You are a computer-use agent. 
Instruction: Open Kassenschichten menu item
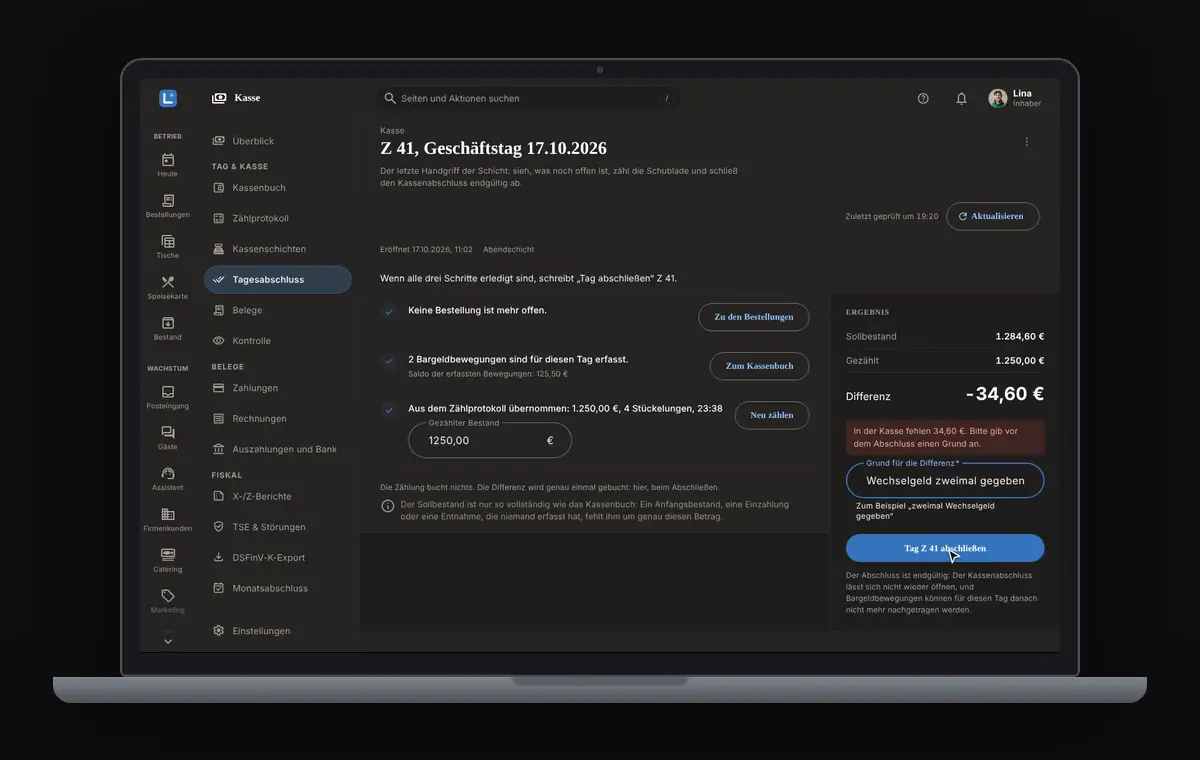(x=277, y=249)
